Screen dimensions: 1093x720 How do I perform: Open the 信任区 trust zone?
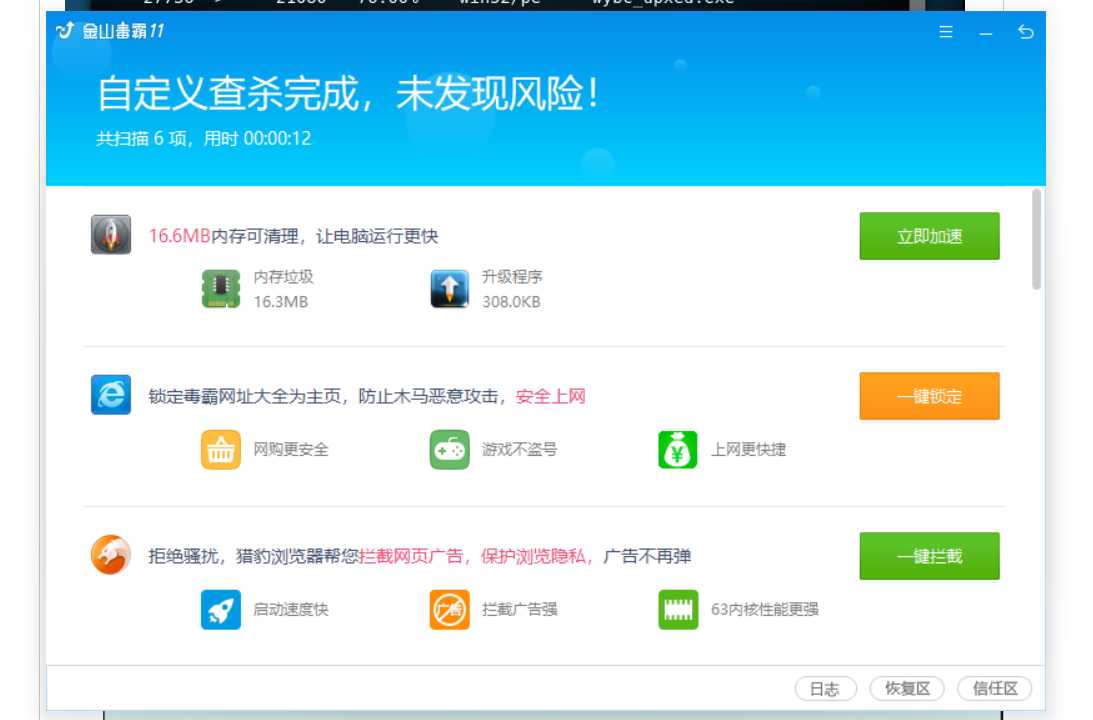pyautogui.click(x=995, y=689)
